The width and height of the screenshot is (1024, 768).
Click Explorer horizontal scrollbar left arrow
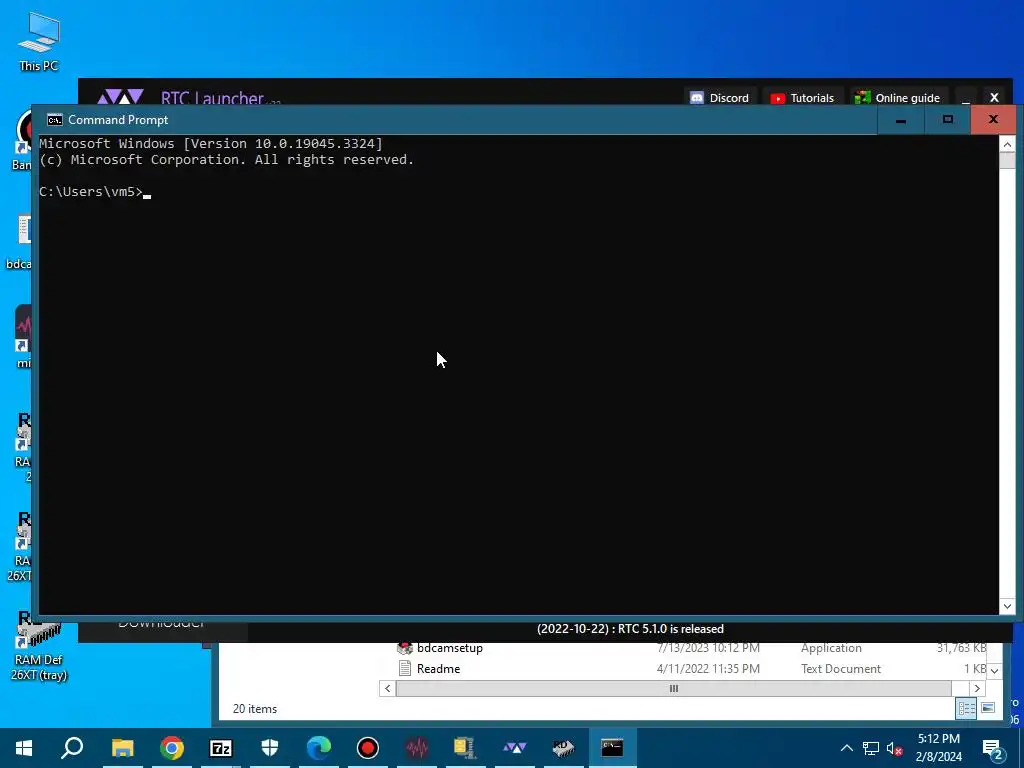pos(387,688)
